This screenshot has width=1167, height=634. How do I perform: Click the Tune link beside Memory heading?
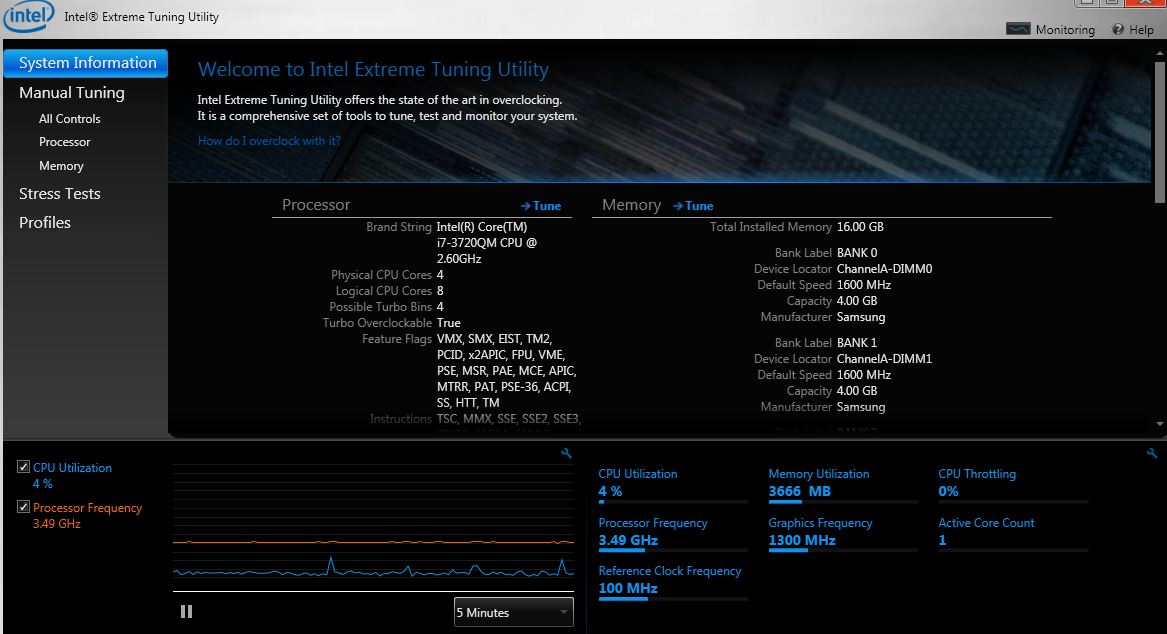693,206
